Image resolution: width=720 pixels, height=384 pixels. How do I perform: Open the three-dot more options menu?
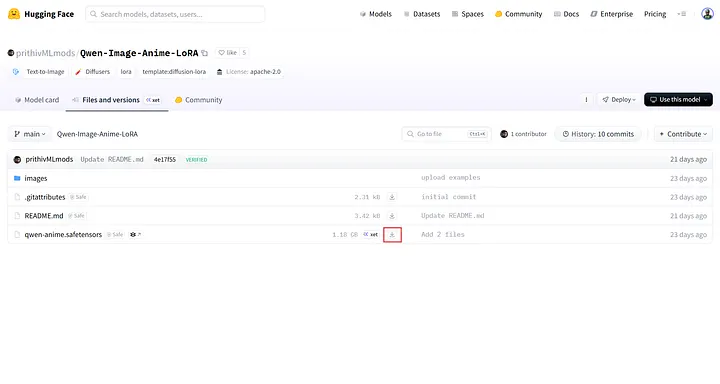pyautogui.click(x=586, y=100)
